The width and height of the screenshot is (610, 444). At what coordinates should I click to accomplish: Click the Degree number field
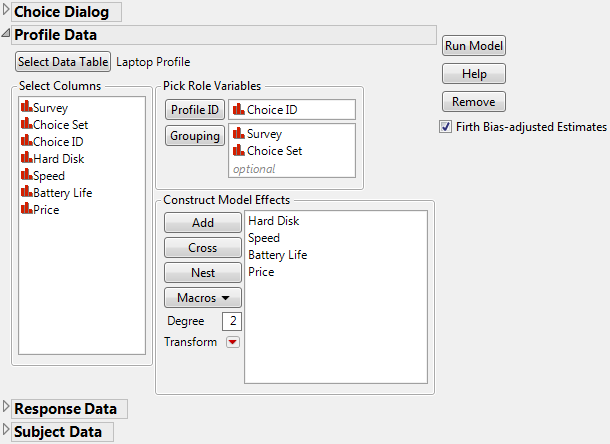pos(232,321)
